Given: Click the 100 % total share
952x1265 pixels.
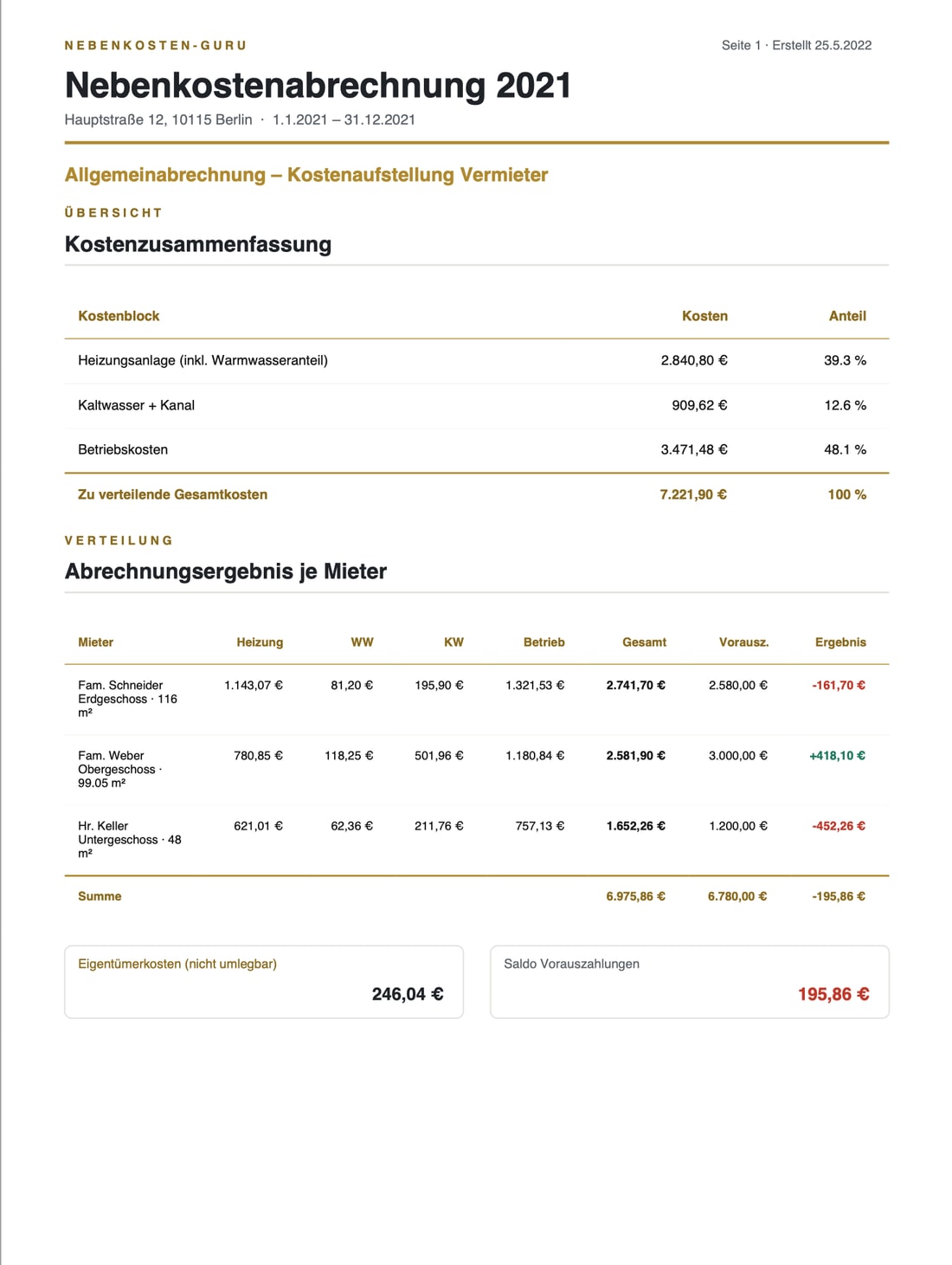Looking at the screenshot, I should point(846,494).
